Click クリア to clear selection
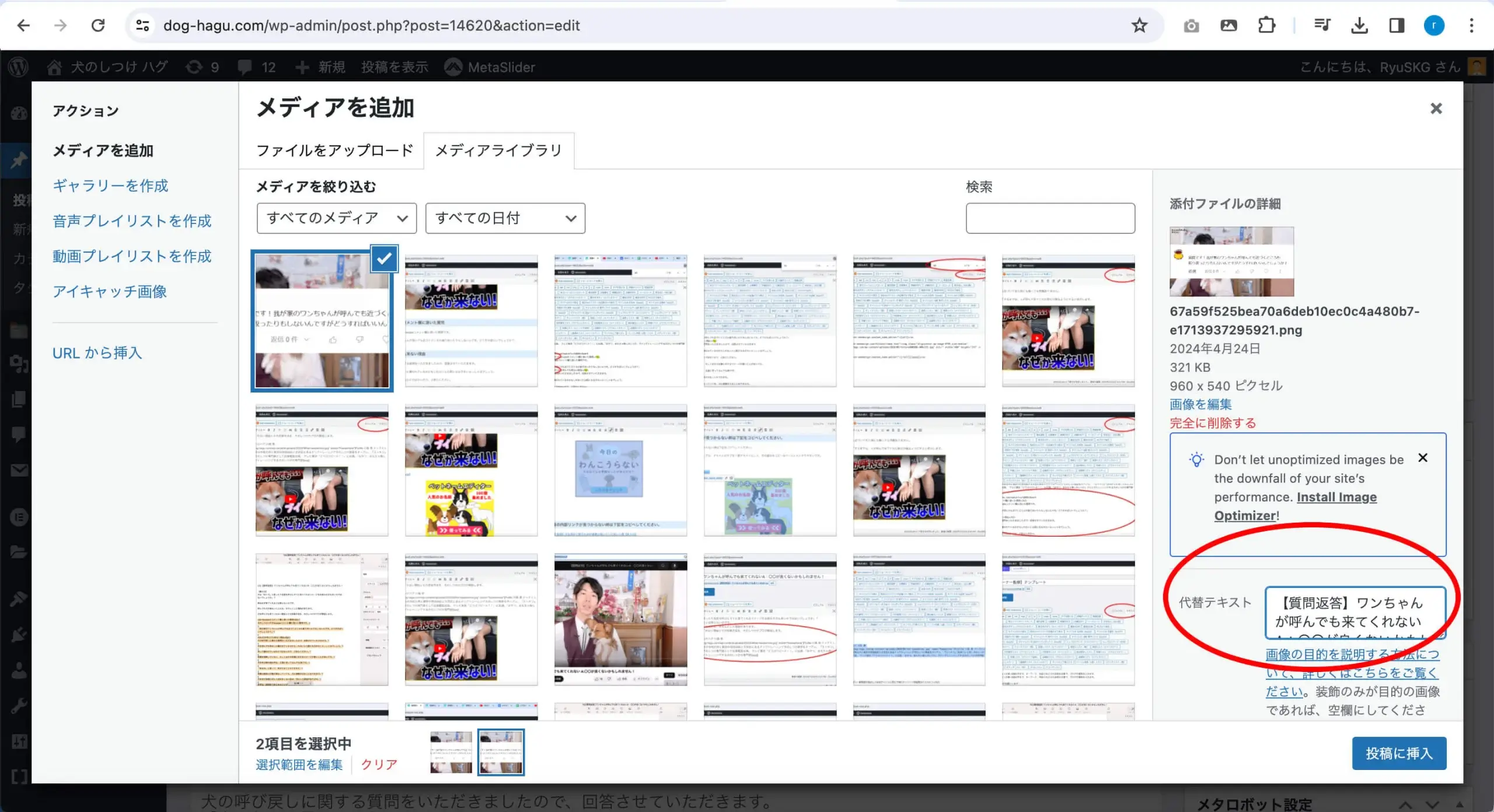 (x=379, y=764)
